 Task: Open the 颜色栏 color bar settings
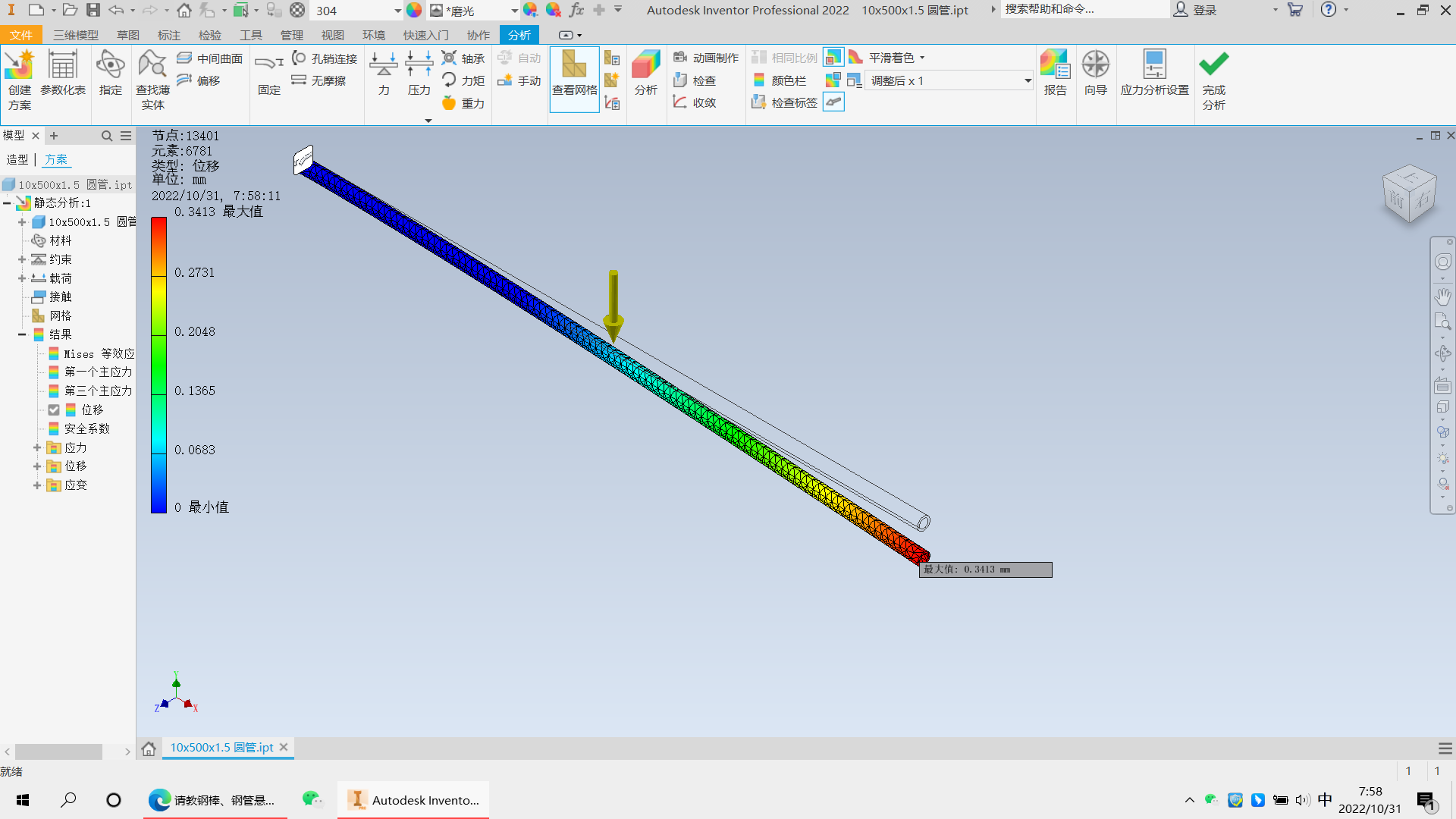coord(780,80)
